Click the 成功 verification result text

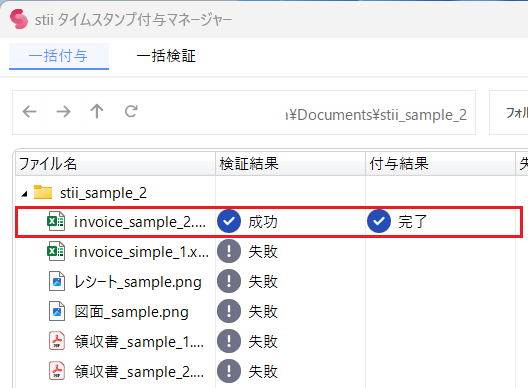[x=263, y=222]
